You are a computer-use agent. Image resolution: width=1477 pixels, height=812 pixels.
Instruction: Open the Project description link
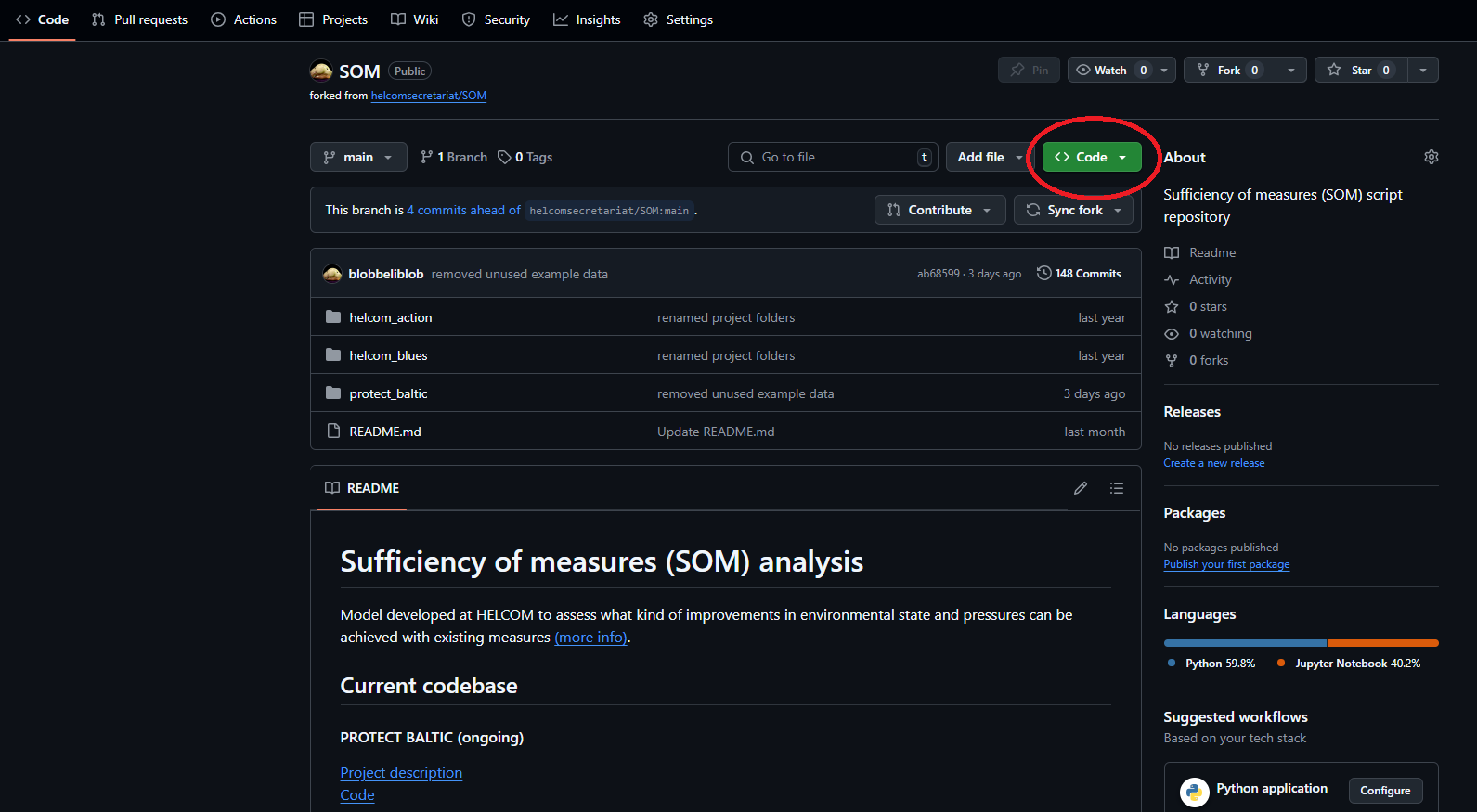[x=401, y=773]
